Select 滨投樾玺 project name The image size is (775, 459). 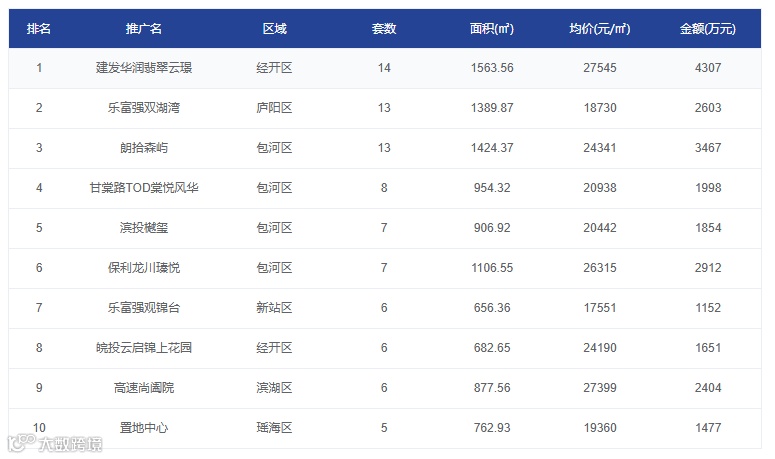point(144,228)
